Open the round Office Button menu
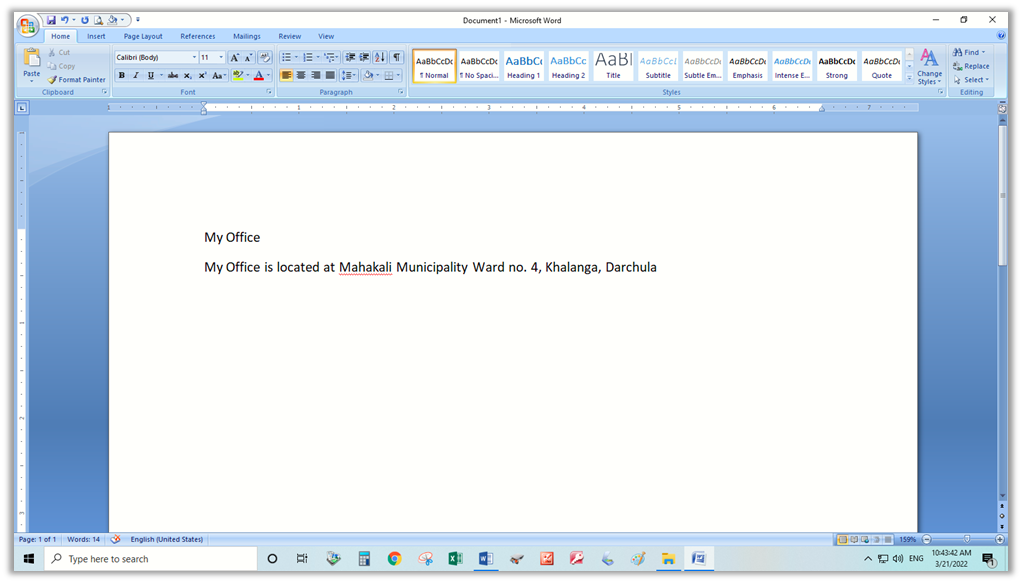This screenshot has width=1022, height=583. [27, 27]
